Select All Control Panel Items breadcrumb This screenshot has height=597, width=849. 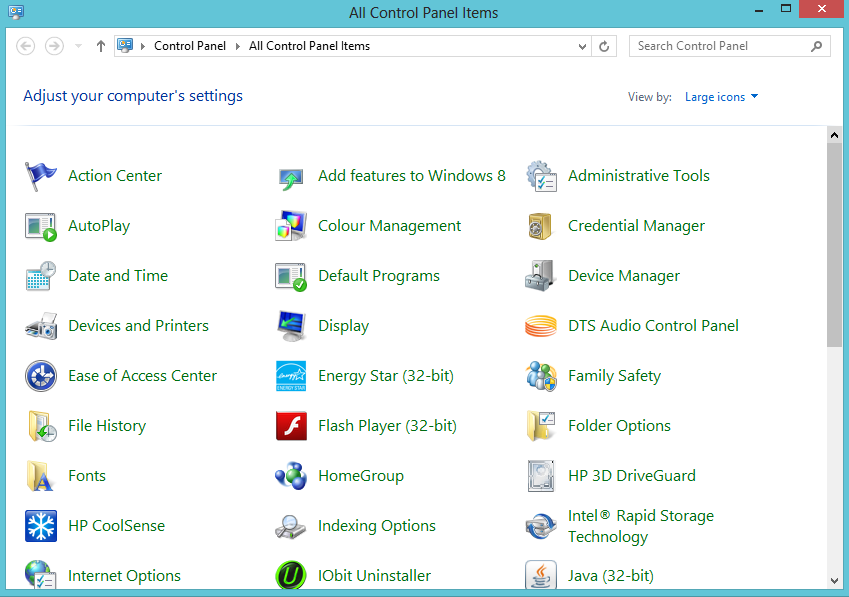click(x=309, y=46)
